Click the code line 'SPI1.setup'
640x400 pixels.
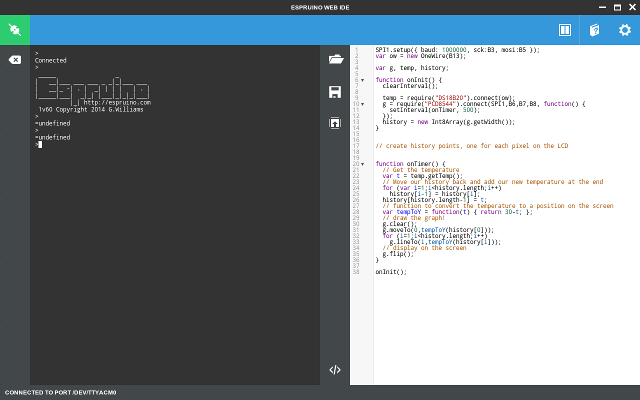457,50
